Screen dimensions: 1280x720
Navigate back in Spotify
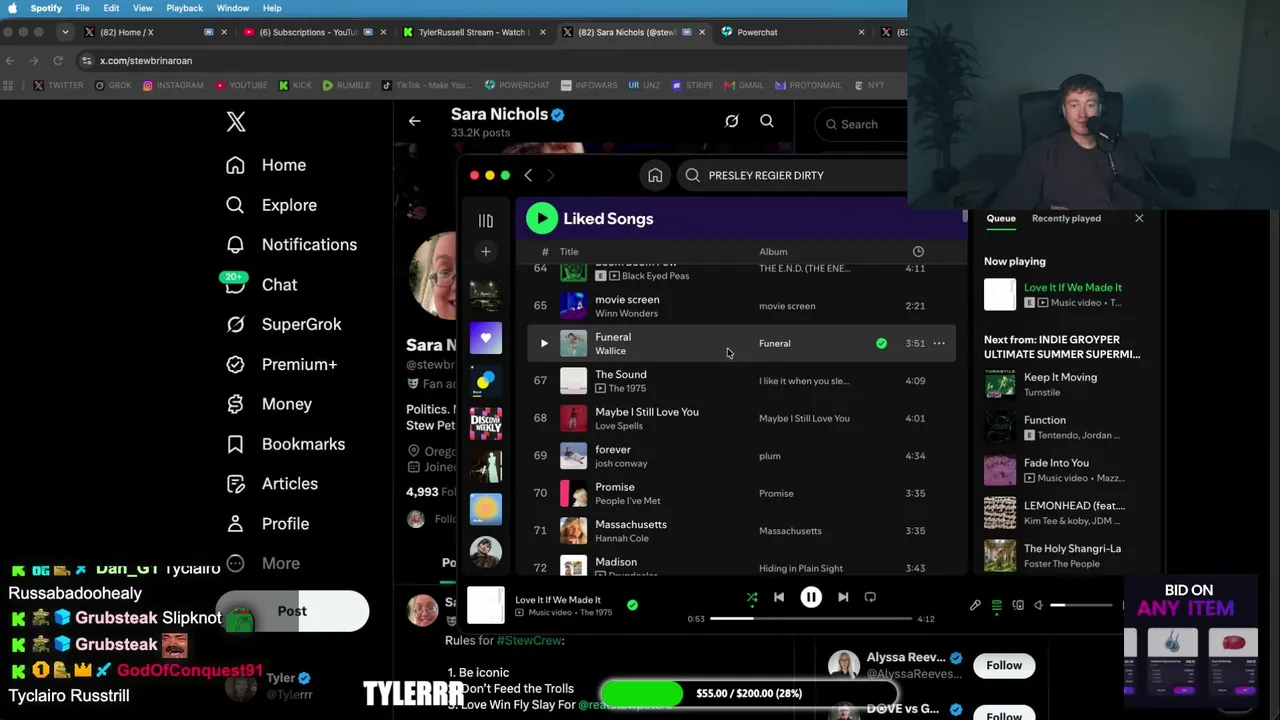click(528, 175)
